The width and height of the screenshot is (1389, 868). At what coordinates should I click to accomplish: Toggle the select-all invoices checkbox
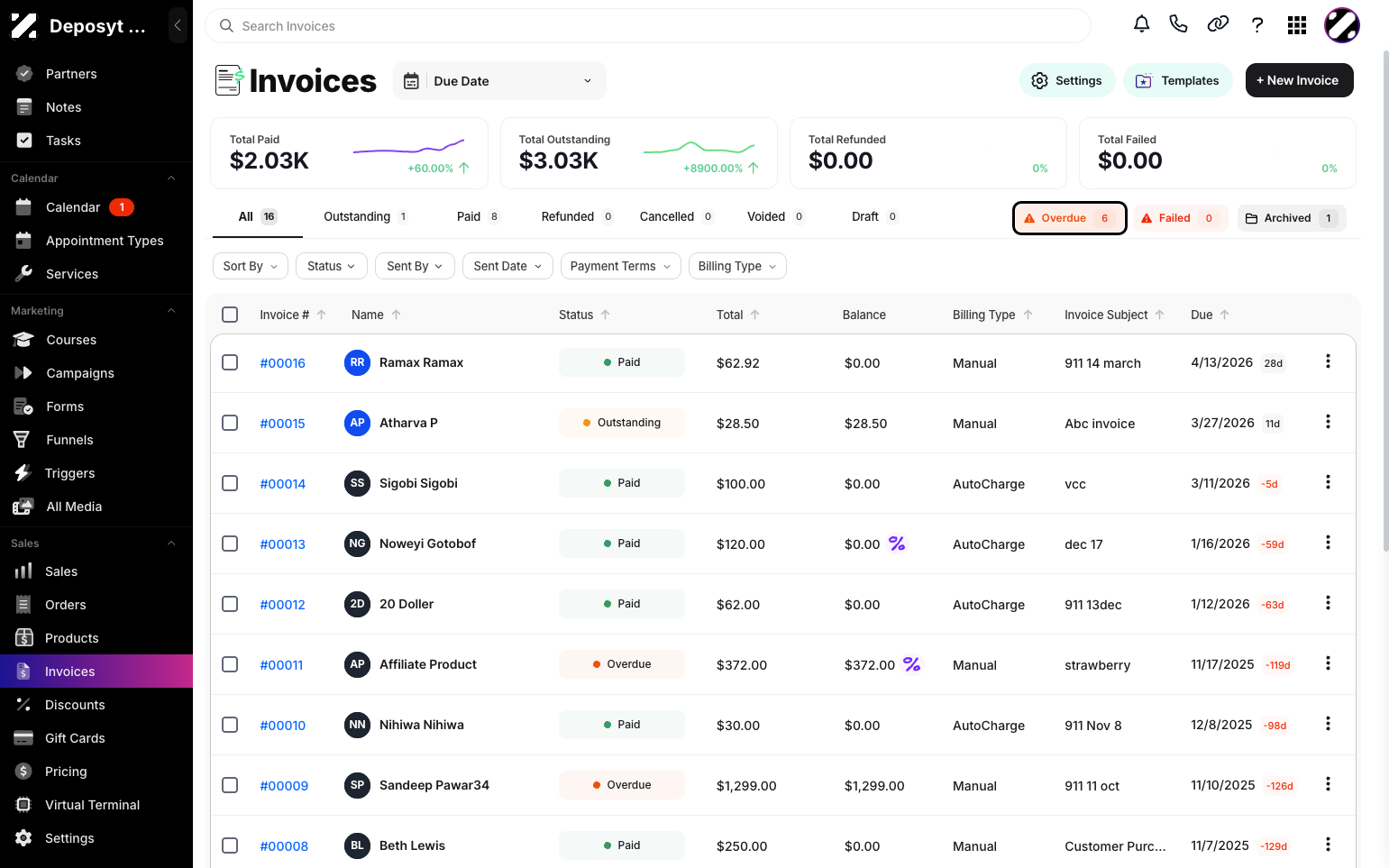(230, 315)
